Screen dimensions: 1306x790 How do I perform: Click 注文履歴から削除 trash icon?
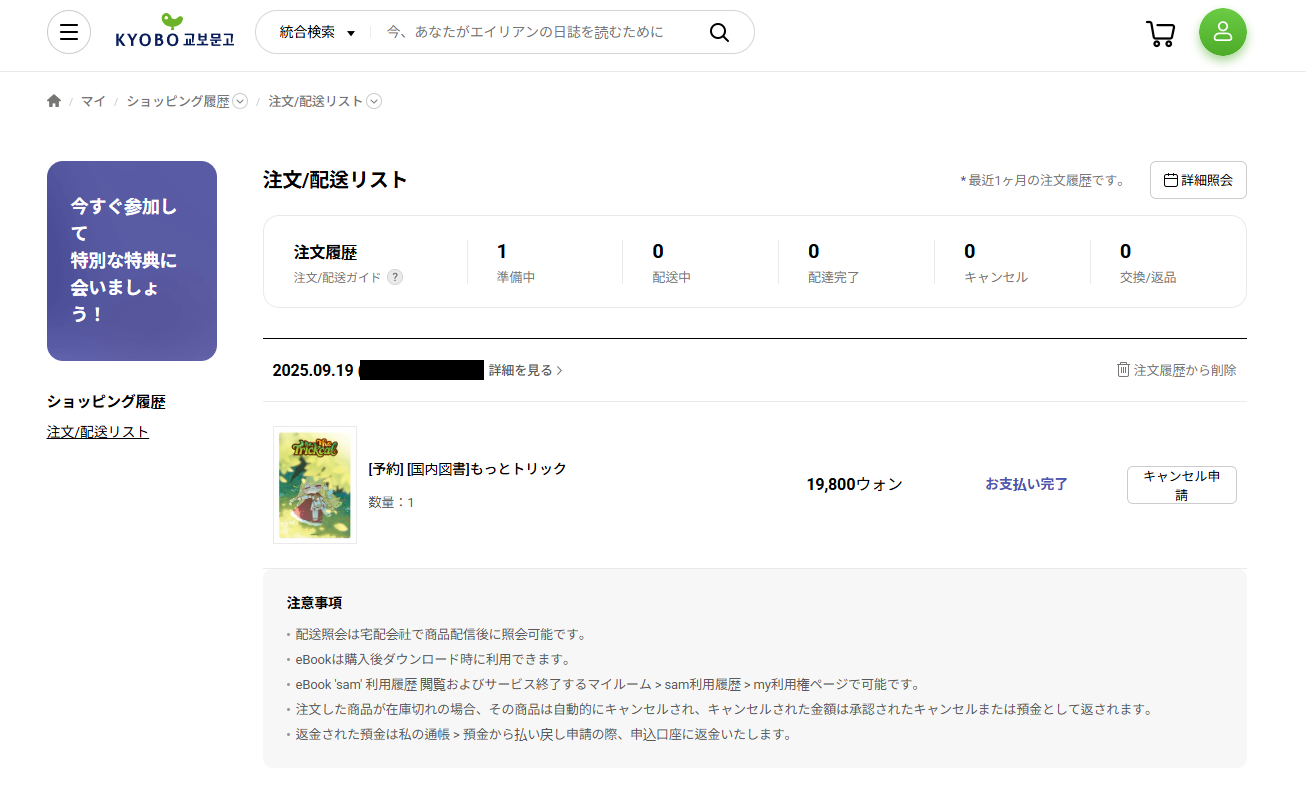click(x=1123, y=370)
